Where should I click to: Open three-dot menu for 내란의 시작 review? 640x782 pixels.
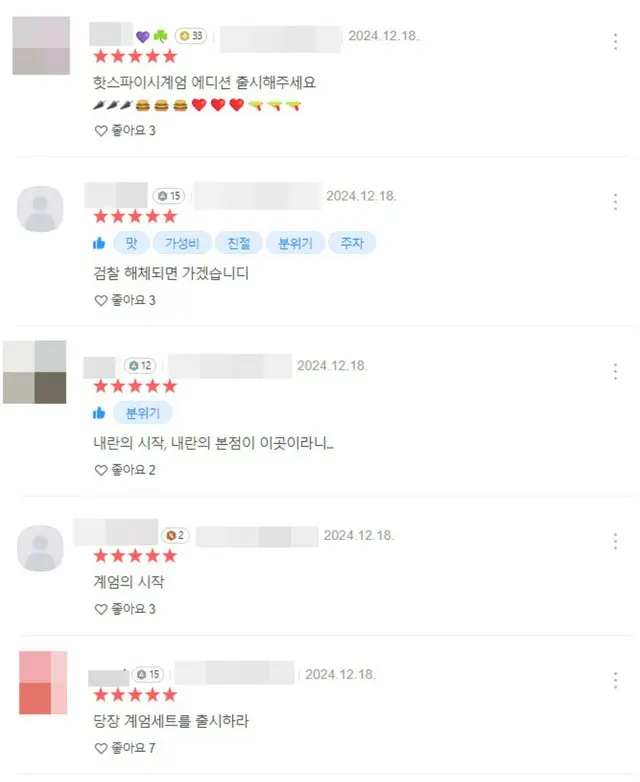(x=616, y=372)
